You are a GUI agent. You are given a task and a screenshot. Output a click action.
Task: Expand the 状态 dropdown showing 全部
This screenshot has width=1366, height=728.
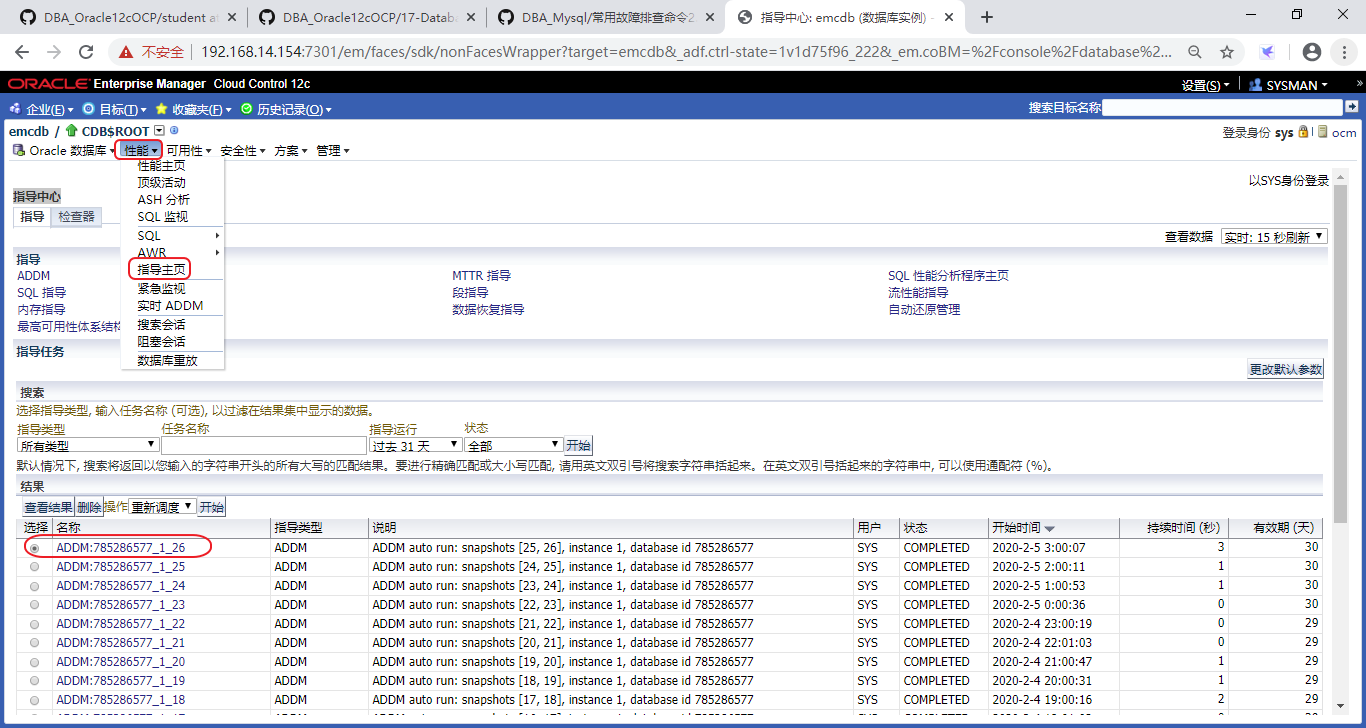(513, 445)
